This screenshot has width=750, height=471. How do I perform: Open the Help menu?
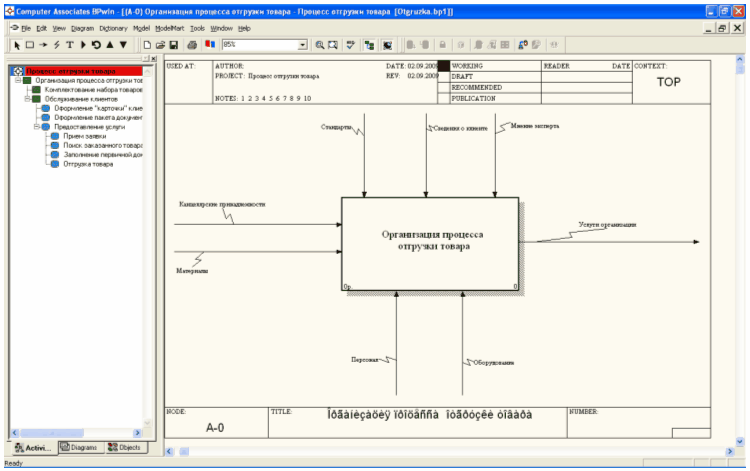tap(244, 29)
